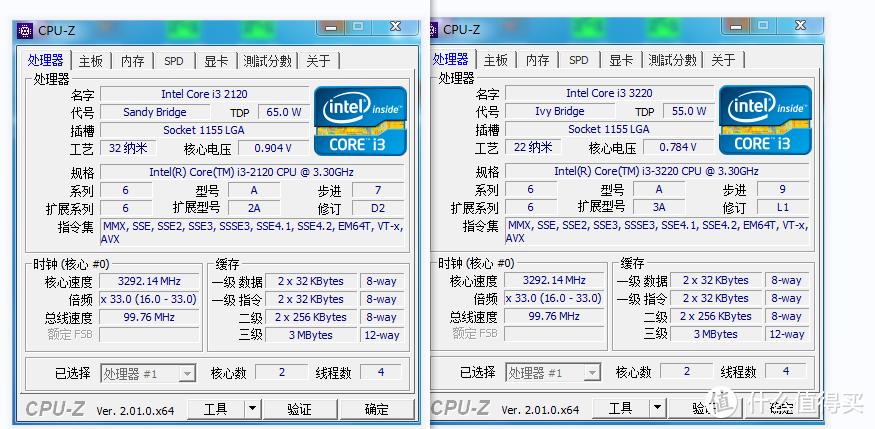875x429 pixels.
Task: Minimize the left CPU-Z window
Action: click(x=332, y=26)
